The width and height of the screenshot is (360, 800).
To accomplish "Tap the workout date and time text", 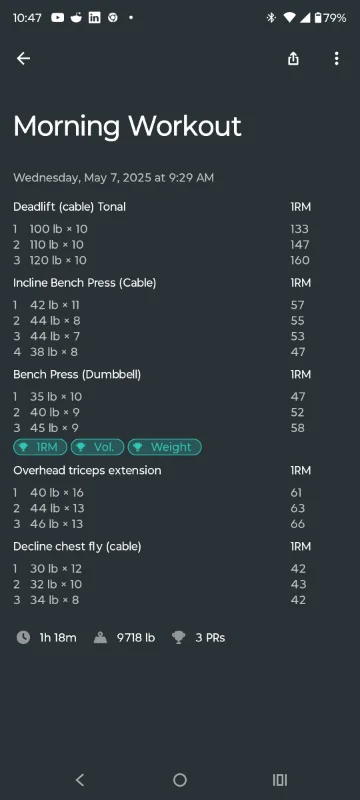I will 114,178.
